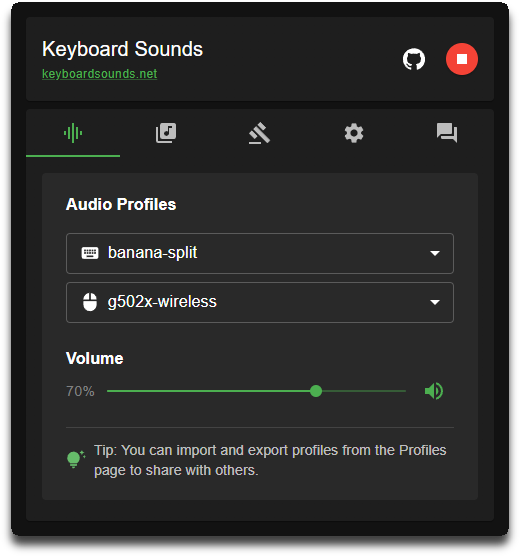Click the lightbulb tip icon

pos(76,460)
